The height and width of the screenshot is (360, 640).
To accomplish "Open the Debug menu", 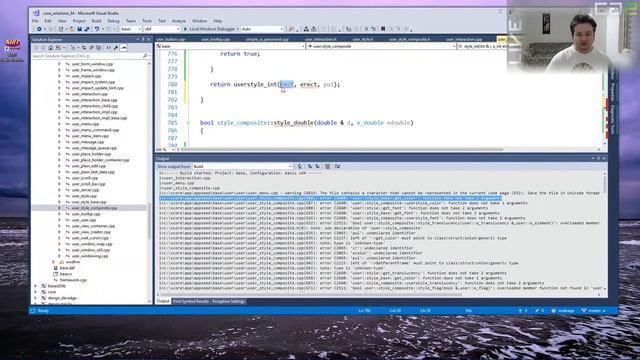I will click(x=113, y=21).
